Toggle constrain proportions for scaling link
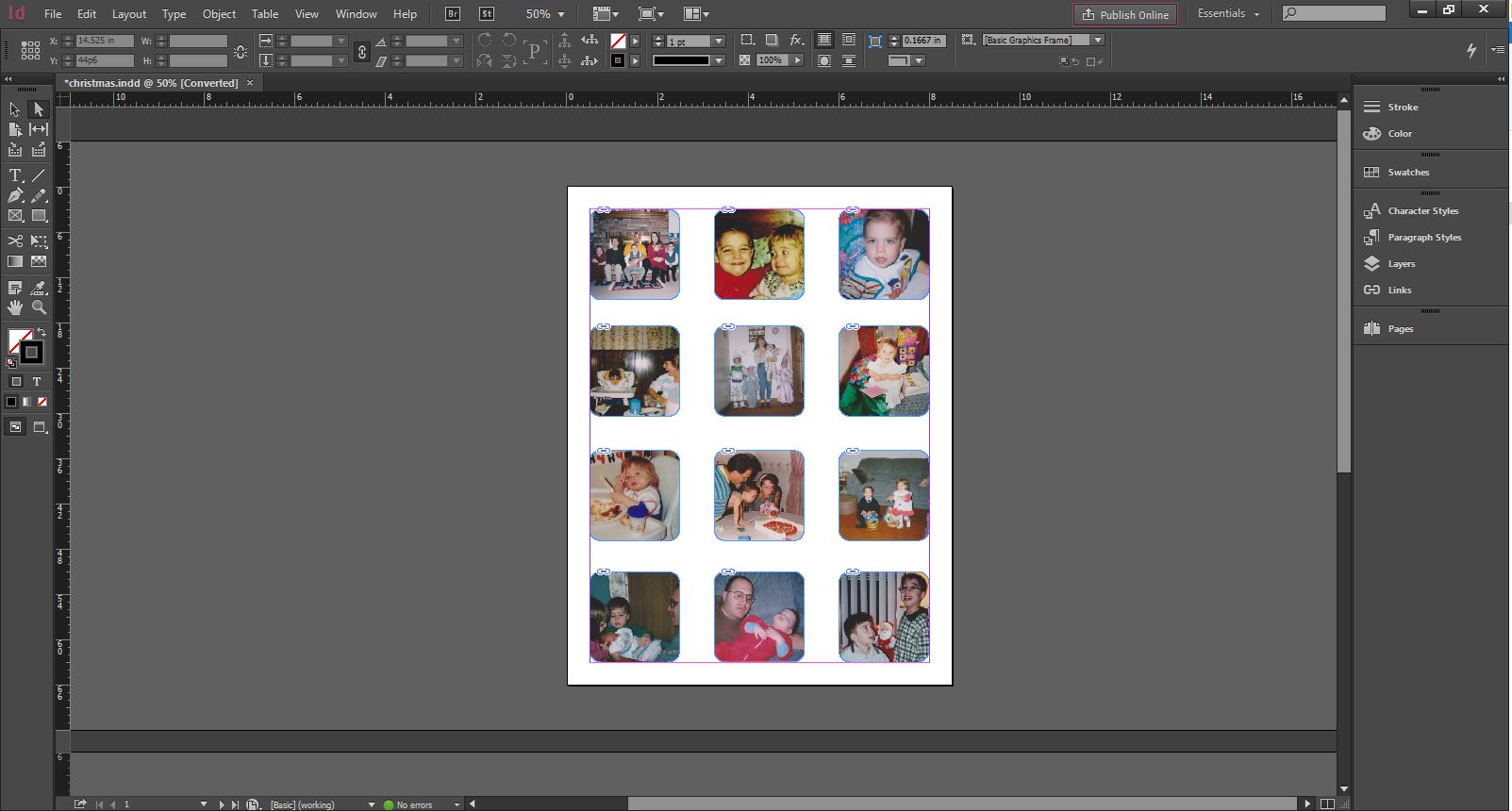This screenshot has height=811, width=1512. 361,52
